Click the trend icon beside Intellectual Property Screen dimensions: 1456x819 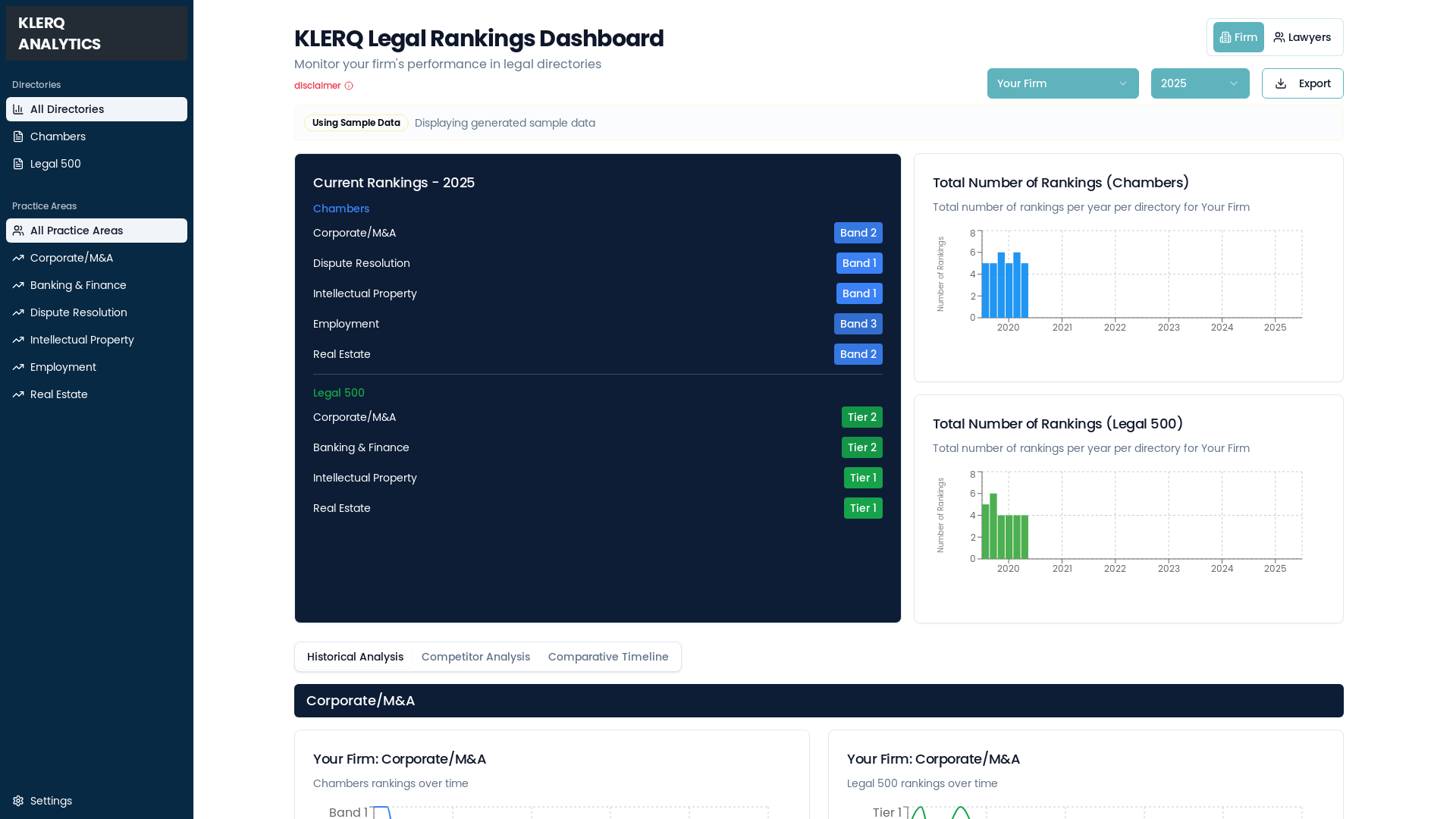(x=18, y=340)
